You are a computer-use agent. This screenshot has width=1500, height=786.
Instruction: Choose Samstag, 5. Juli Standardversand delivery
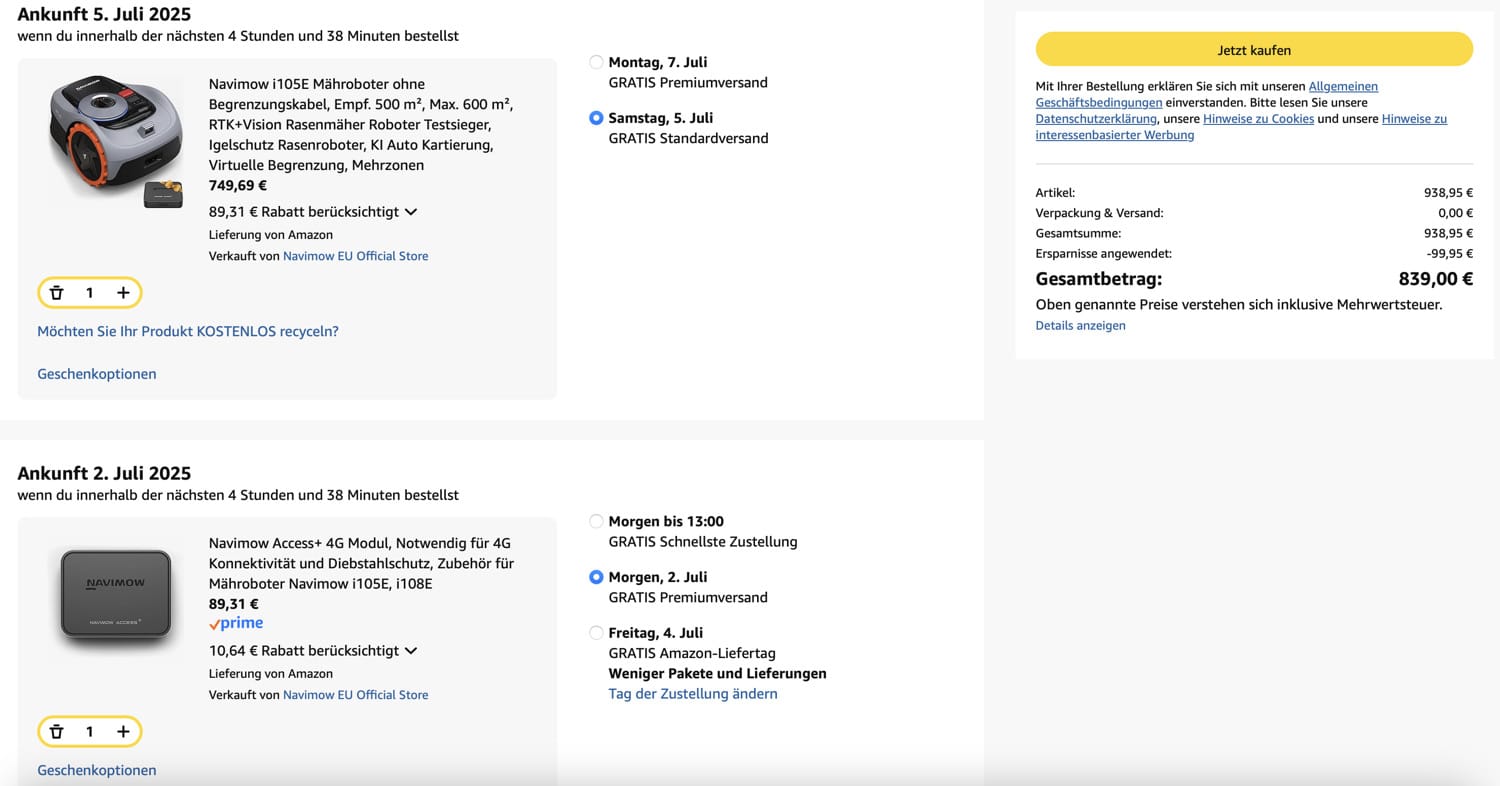[x=597, y=118]
